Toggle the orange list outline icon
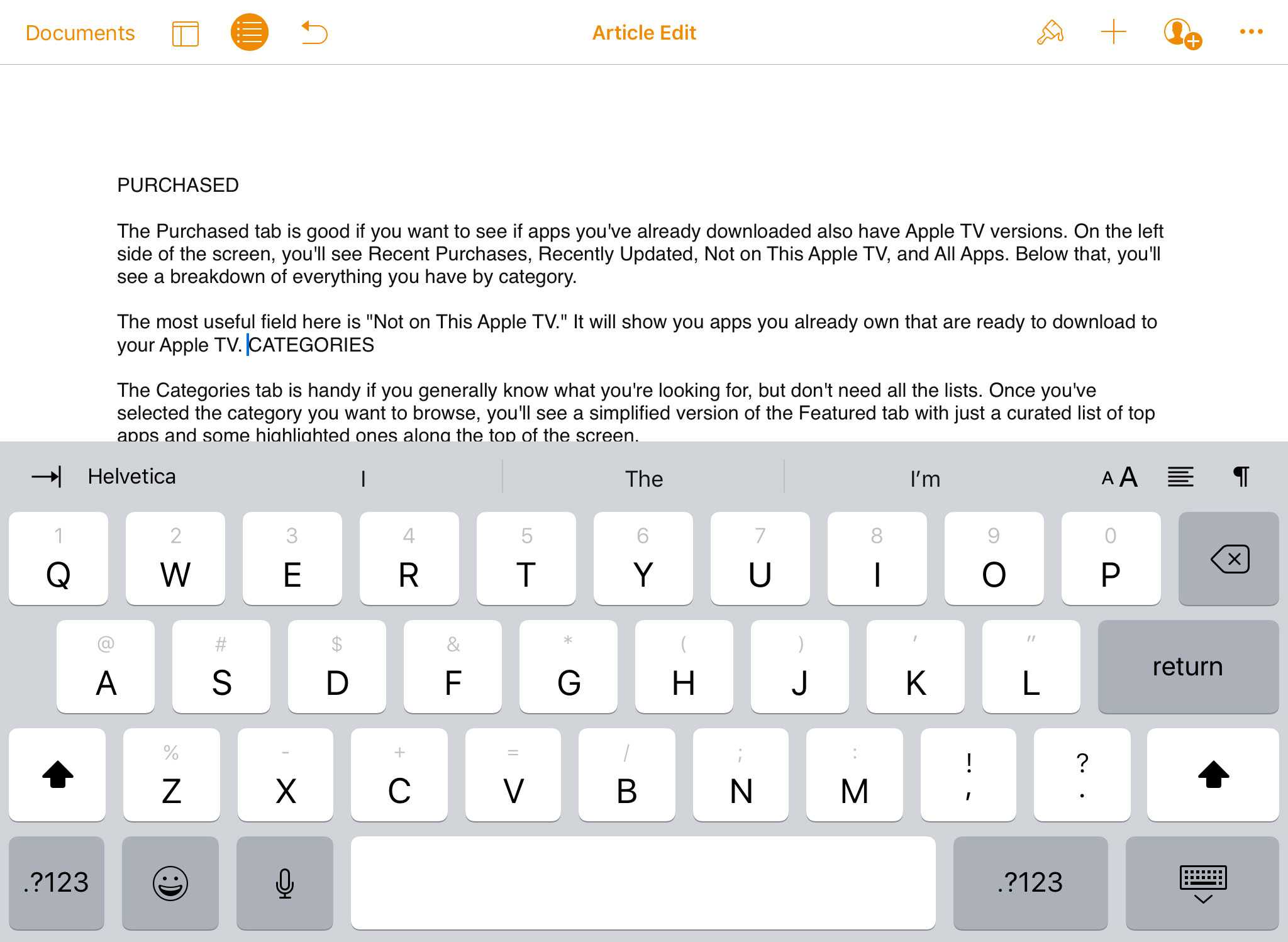 (250, 32)
